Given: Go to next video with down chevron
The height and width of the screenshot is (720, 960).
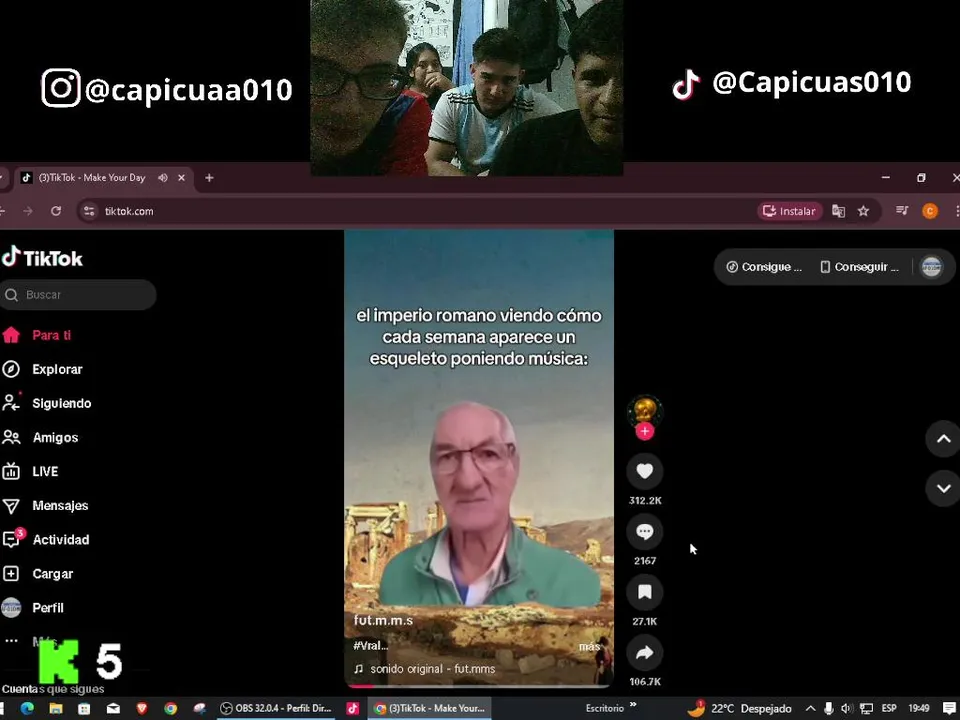Looking at the screenshot, I should coord(943,488).
